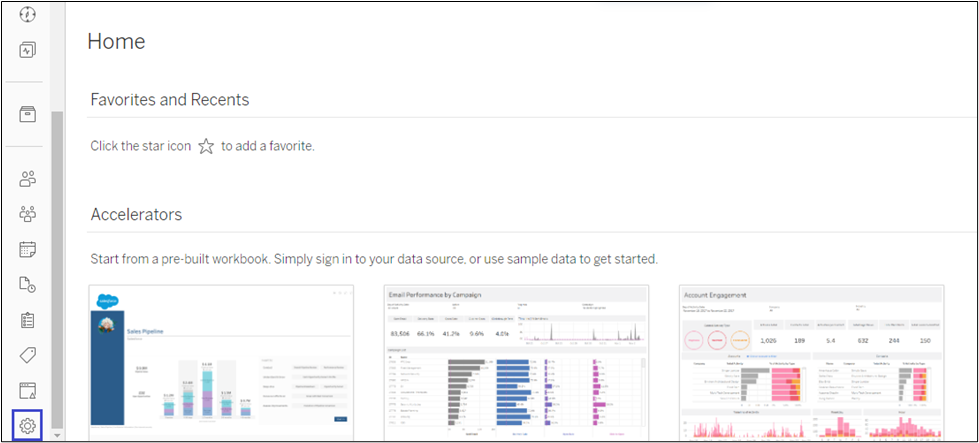Open the Site Status icon
This screenshot has height=443, width=979.
(28, 390)
